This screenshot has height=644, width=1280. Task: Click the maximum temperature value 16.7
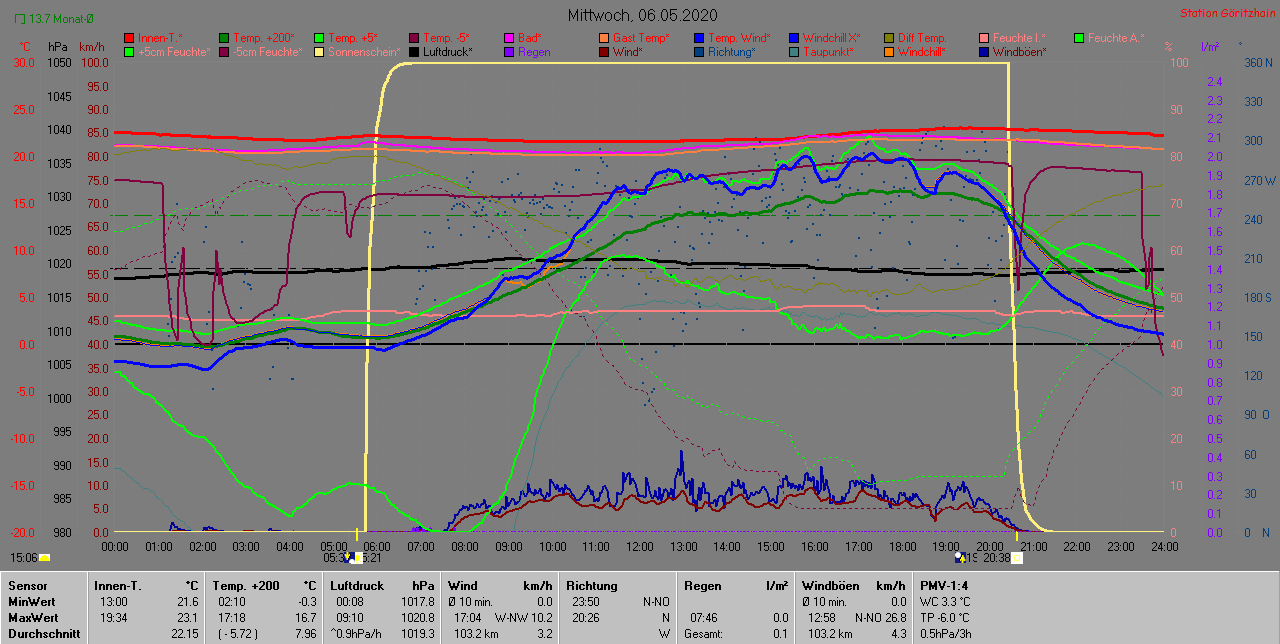click(x=307, y=617)
